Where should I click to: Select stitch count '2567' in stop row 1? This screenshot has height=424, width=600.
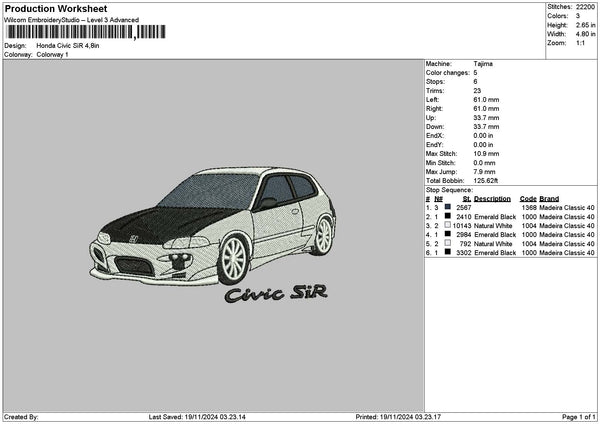tap(464, 208)
